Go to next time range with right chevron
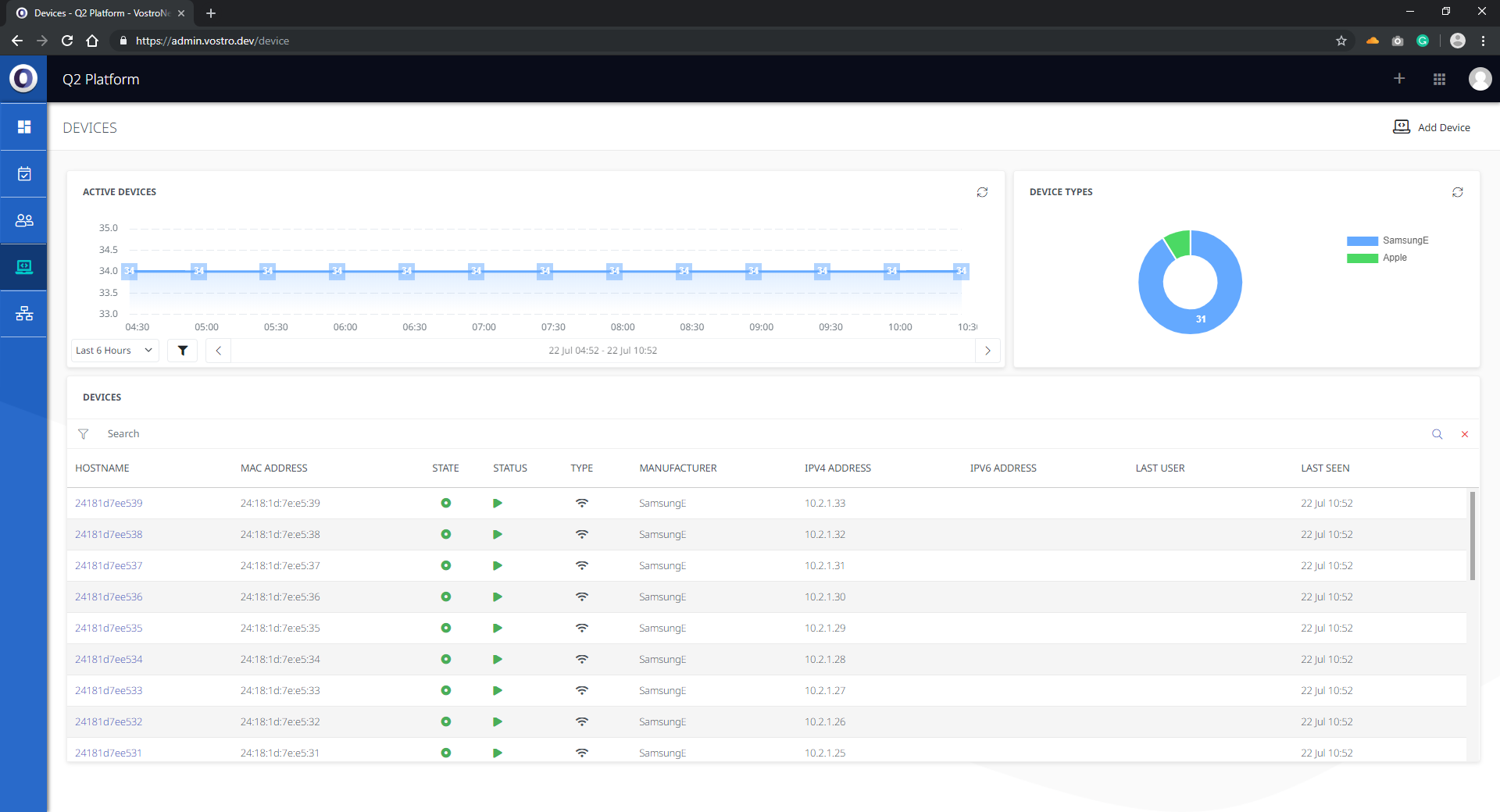 click(x=987, y=351)
